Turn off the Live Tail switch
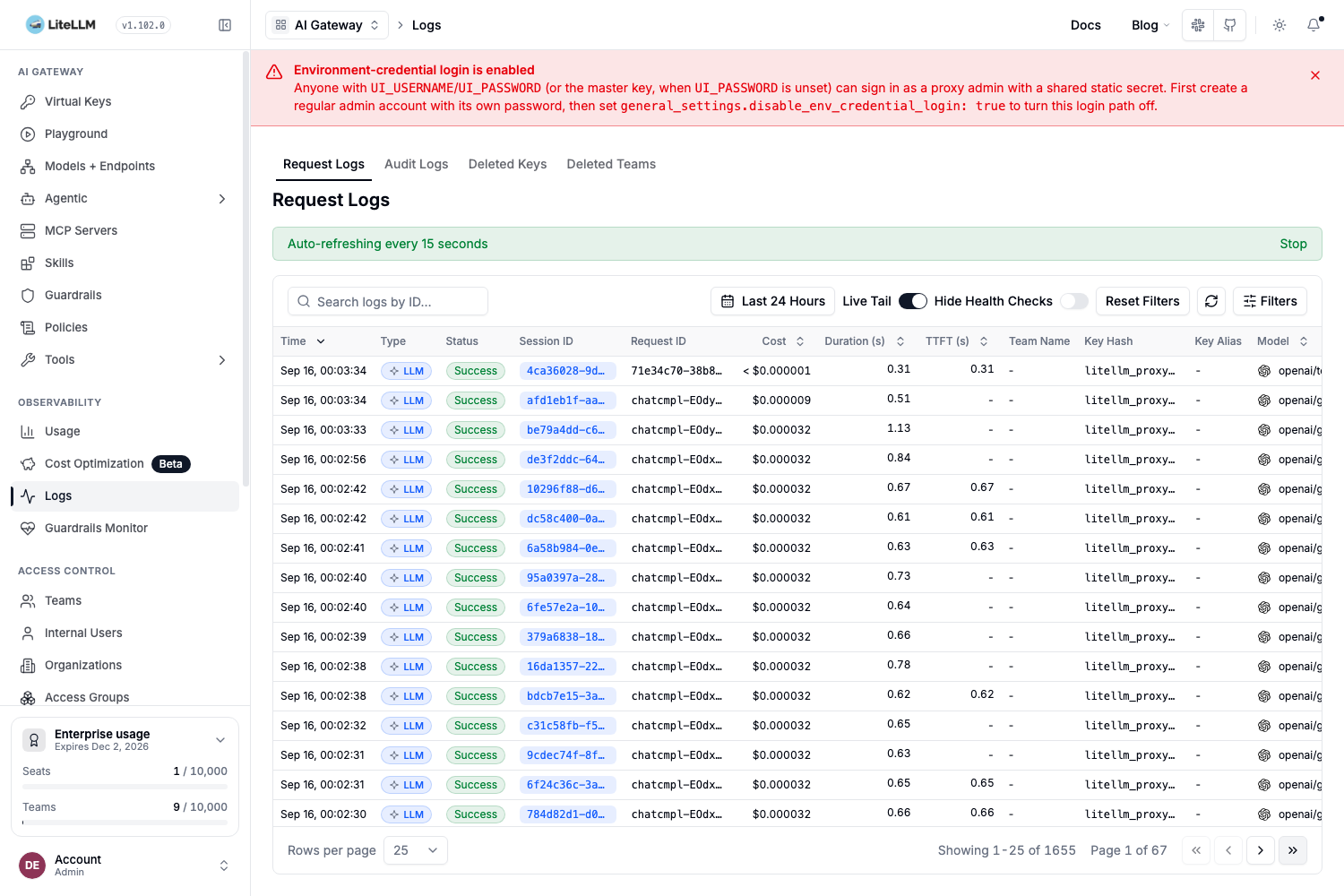Viewport: 1344px width, 896px height. tap(913, 301)
